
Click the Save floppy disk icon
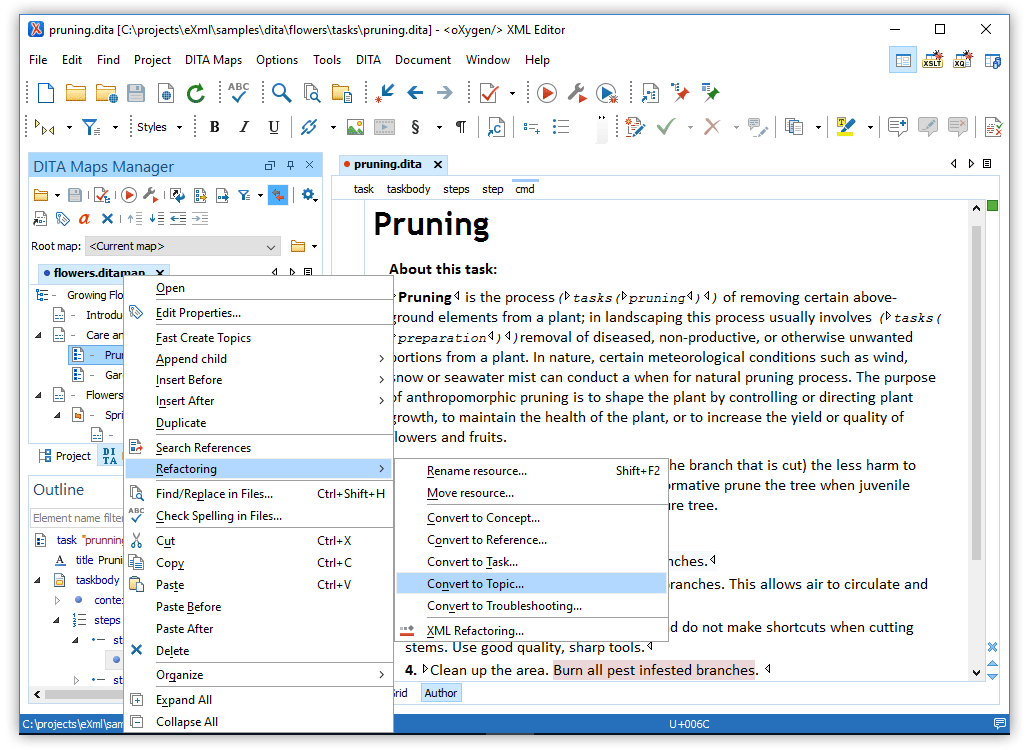point(135,93)
